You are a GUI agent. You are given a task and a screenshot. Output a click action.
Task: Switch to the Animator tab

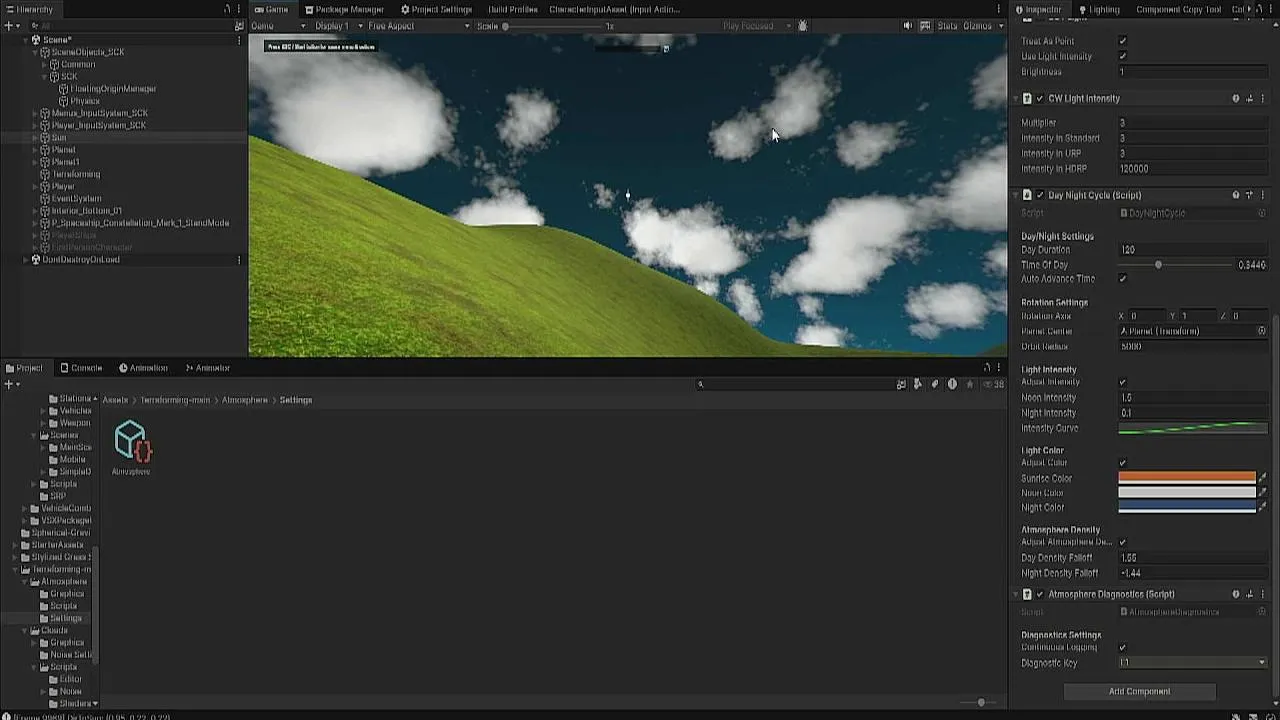tap(206, 368)
